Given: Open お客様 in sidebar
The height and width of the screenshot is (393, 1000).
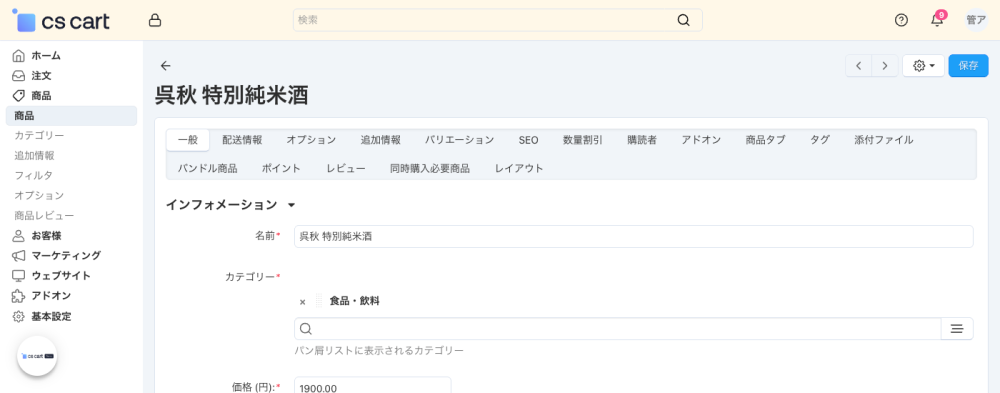Looking at the screenshot, I should (47, 235).
